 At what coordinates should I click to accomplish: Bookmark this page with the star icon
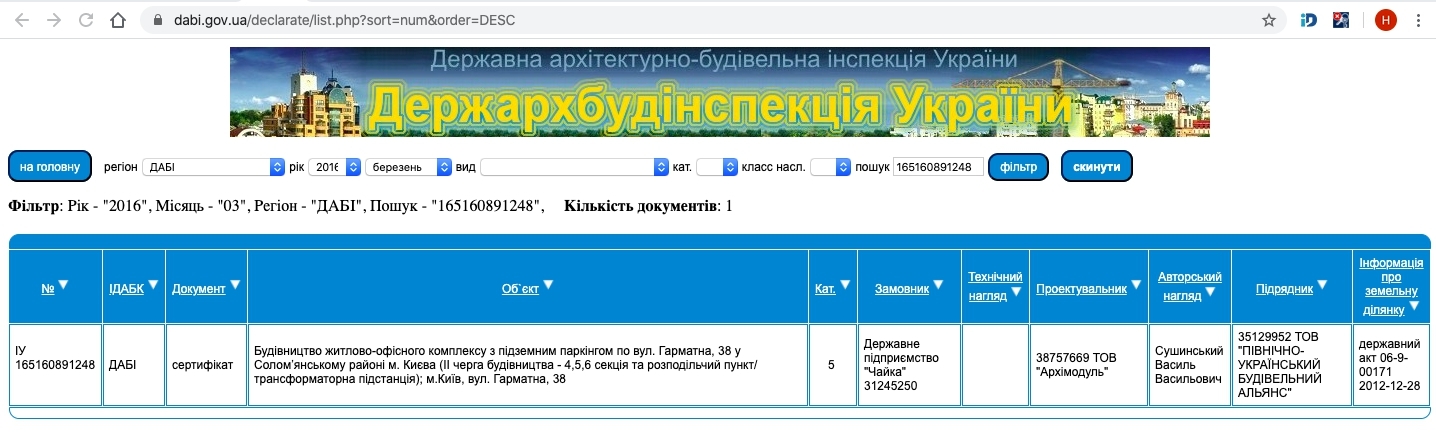[x=1269, y=20]
